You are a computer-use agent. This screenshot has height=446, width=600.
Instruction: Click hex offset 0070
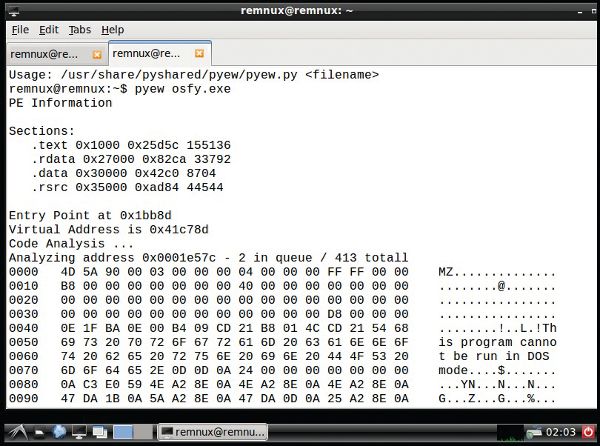[x=24, y=371]
